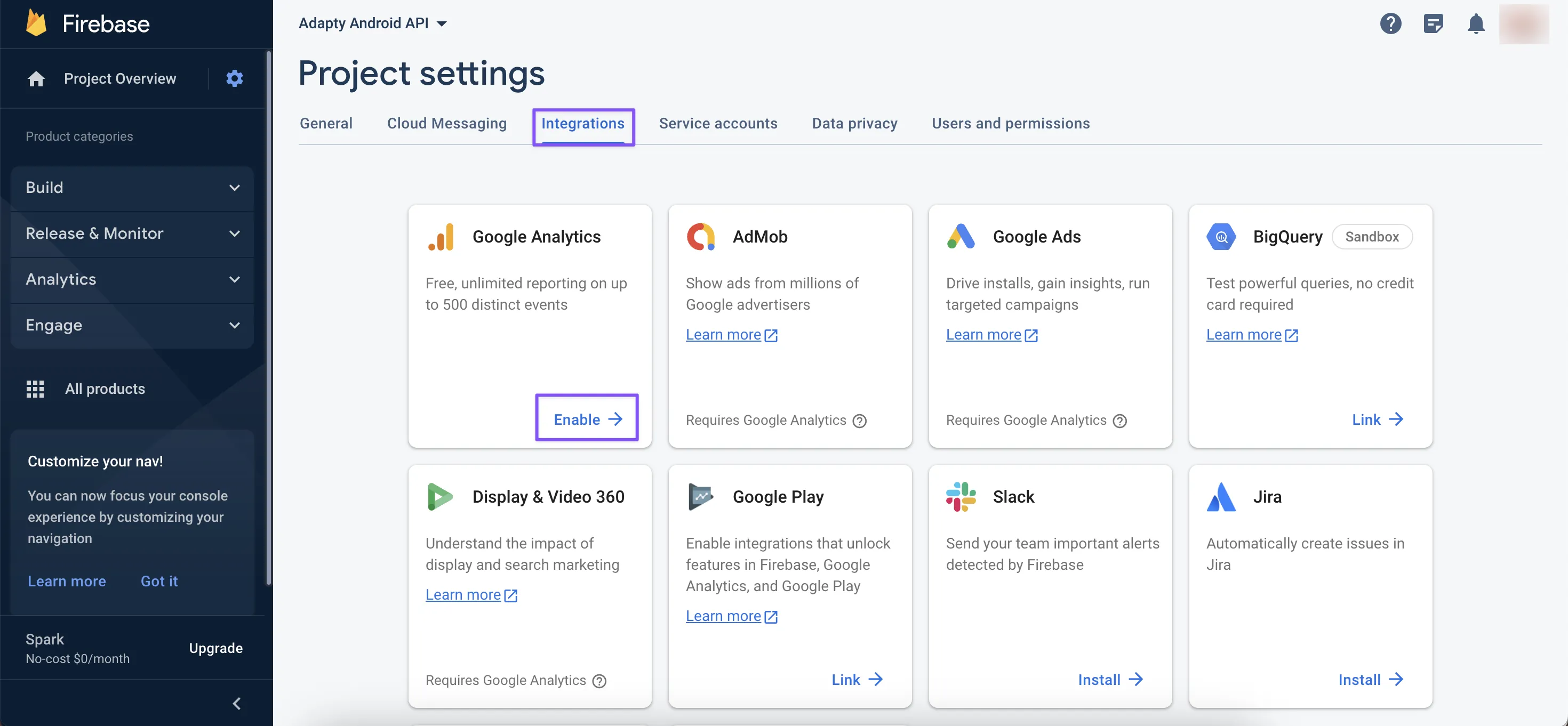Screen dimensions: 1568x726
Task: Click the AdMob Requires Analytics help icon
Action: (x=859, y=421)
